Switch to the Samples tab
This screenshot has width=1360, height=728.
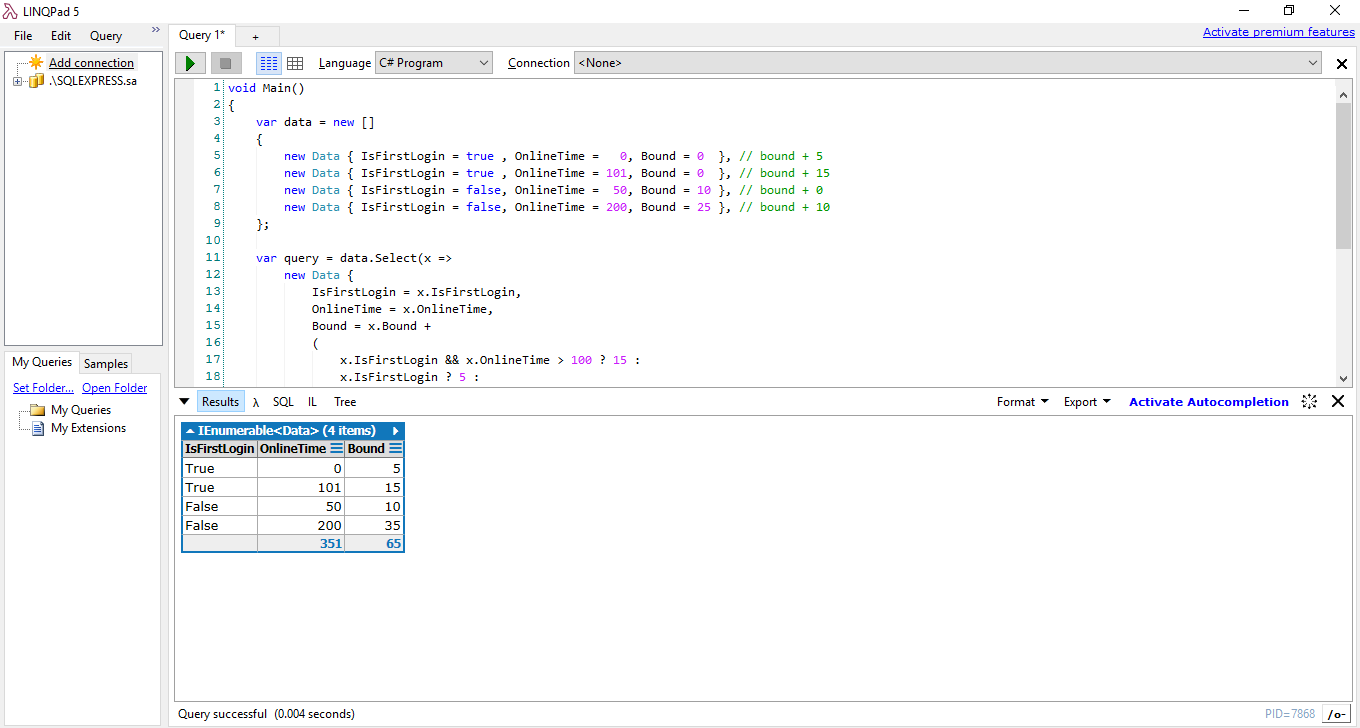(x=105, y=364)
